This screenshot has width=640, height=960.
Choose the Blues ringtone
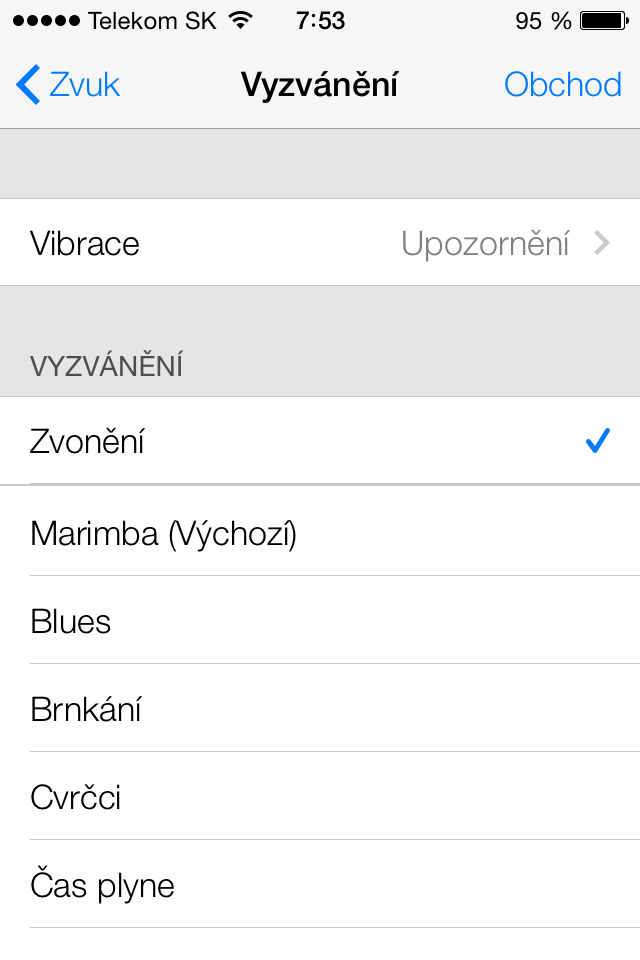click(71, 621)
